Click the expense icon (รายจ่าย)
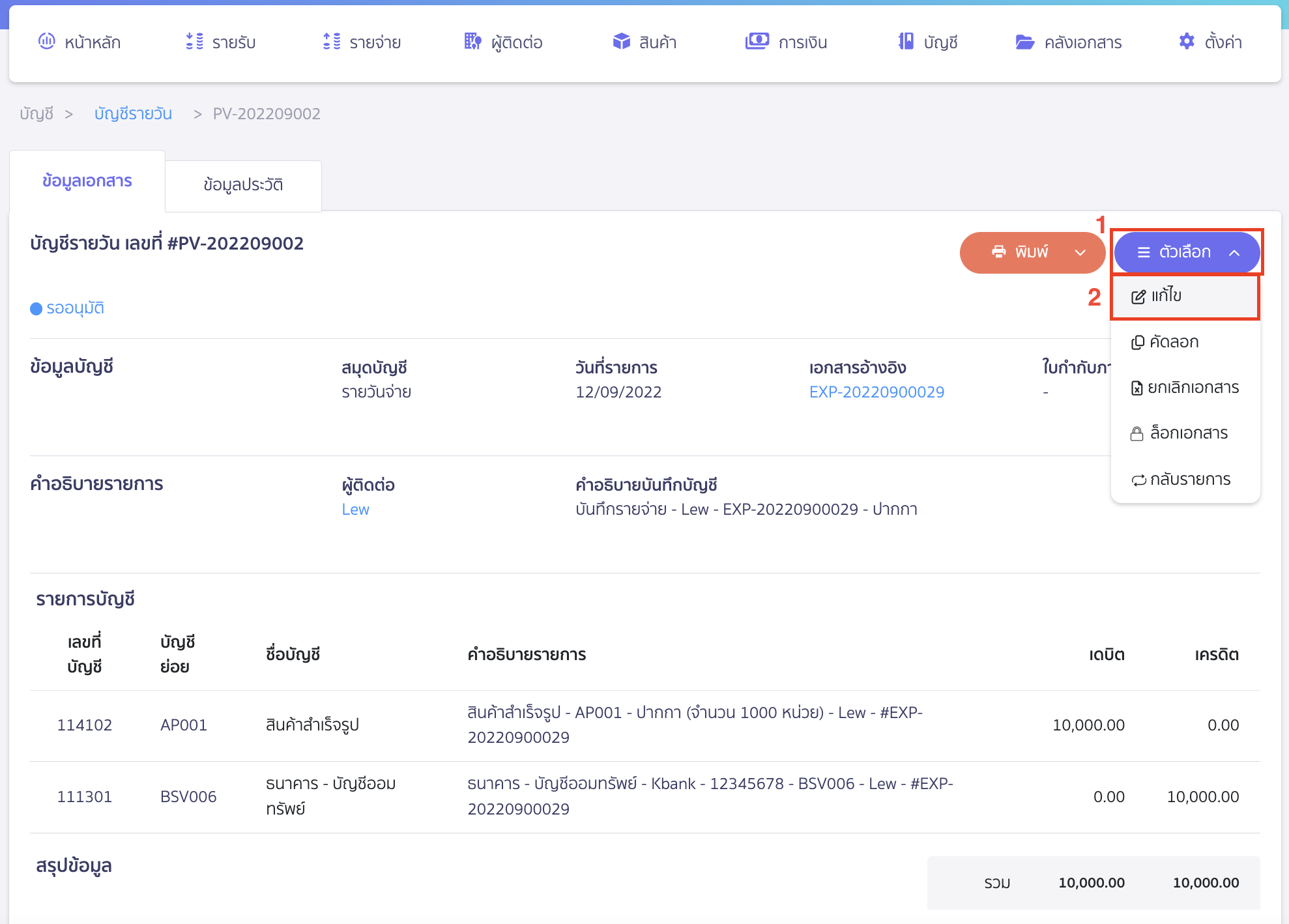 (331, 42)
